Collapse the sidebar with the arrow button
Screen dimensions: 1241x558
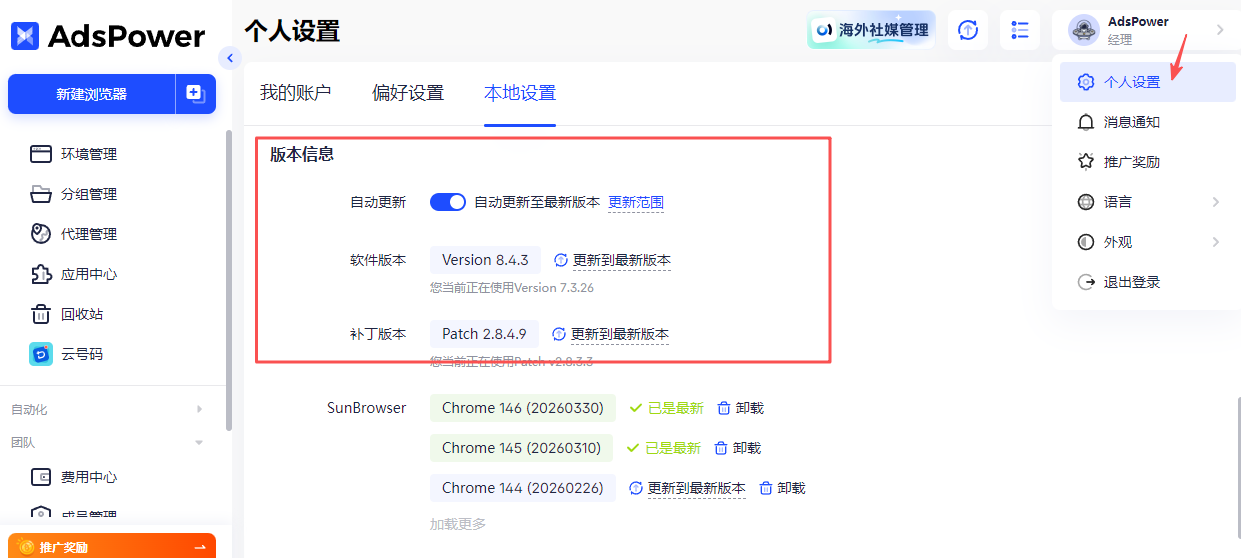pyautogui.click(x=230, y=58)
